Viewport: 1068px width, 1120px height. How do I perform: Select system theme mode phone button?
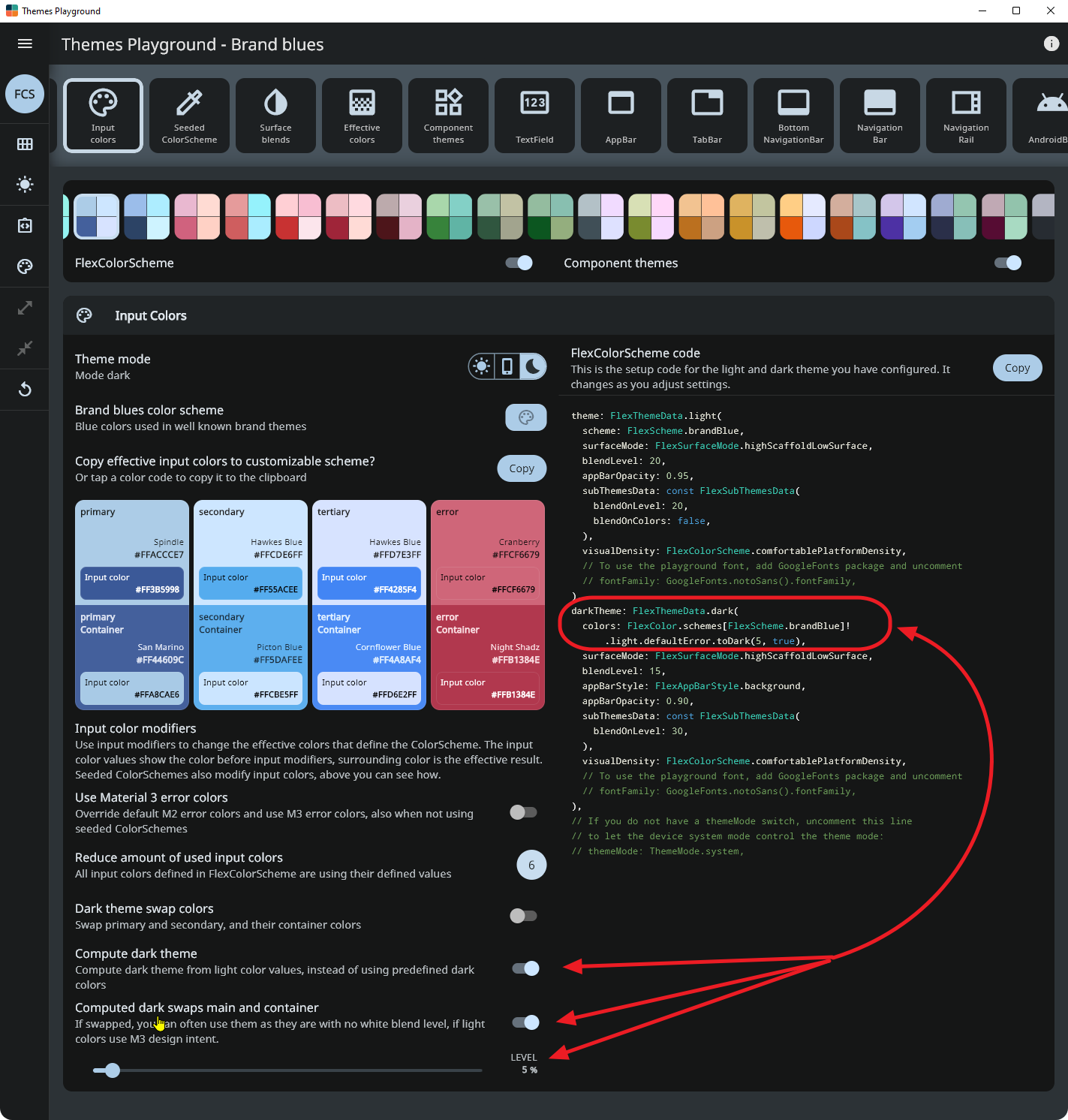pyautogui.click(x=507, y=366)
